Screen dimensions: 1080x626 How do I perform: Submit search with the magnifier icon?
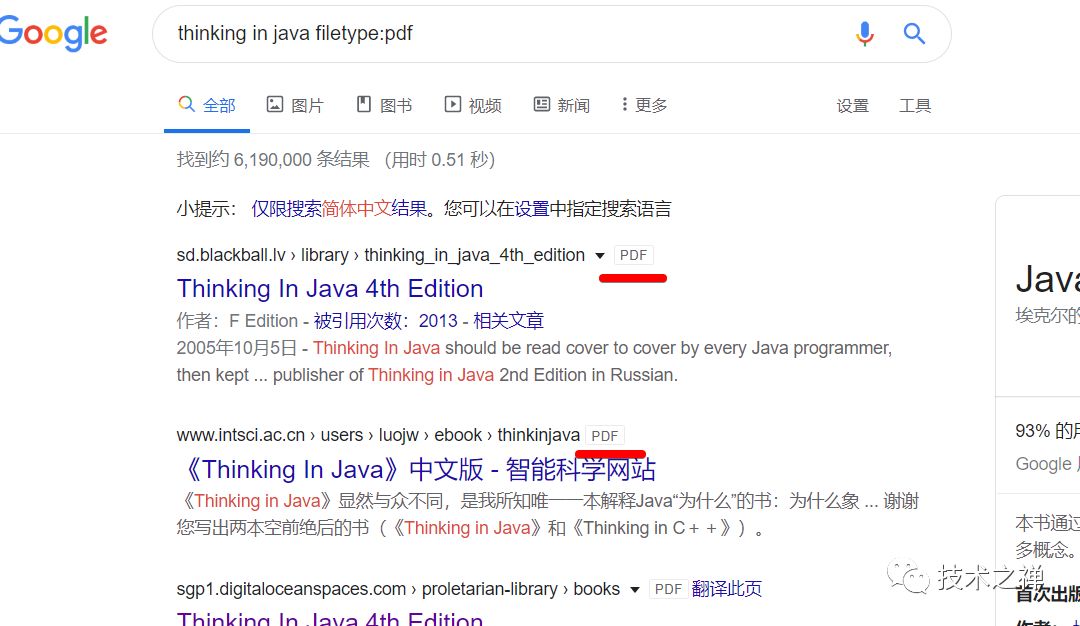(x=914, y=33)
